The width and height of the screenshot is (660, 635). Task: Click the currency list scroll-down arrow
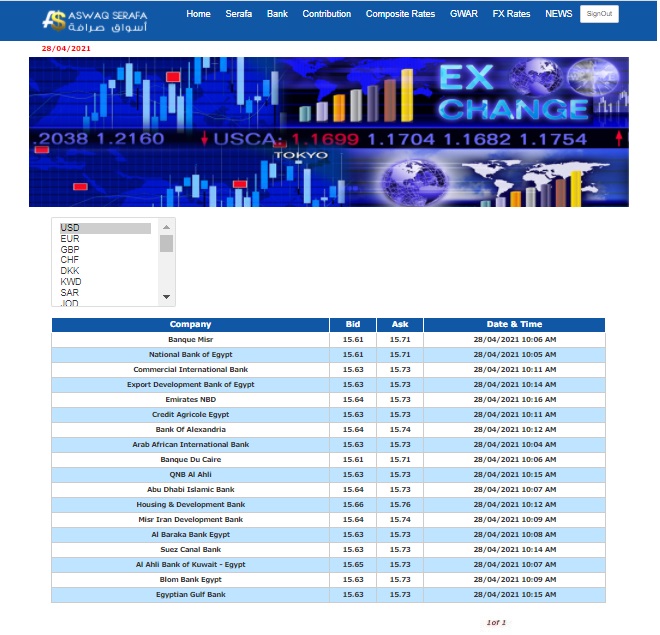click(166, 297)
